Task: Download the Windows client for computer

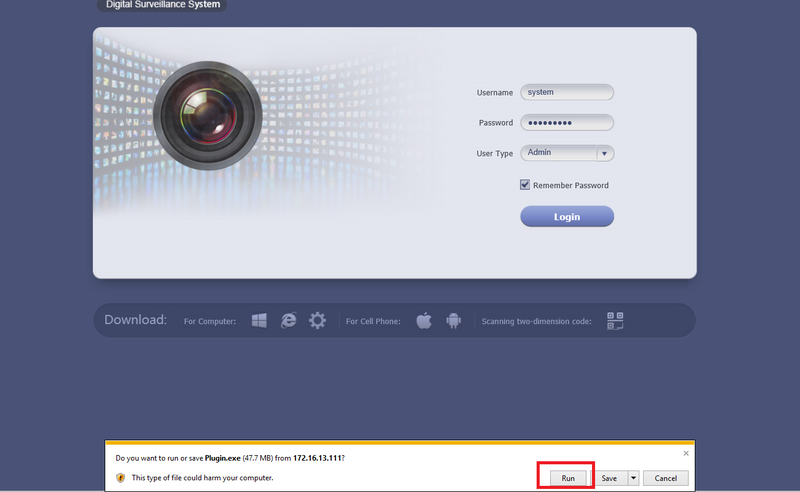Action: (x=259, y=321)
